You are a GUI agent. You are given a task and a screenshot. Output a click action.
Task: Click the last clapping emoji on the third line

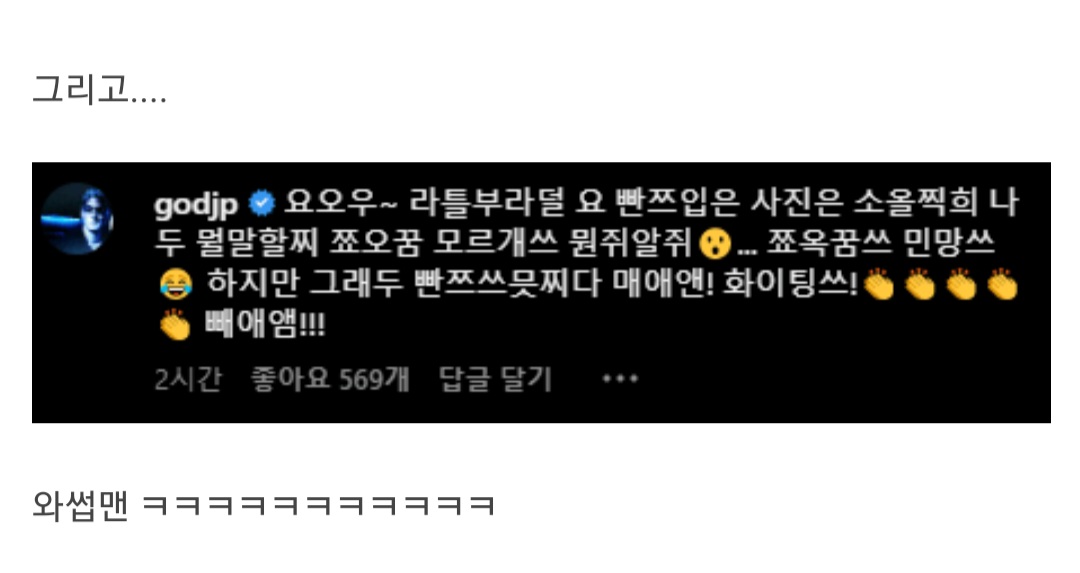click(x=1003, y=284)
